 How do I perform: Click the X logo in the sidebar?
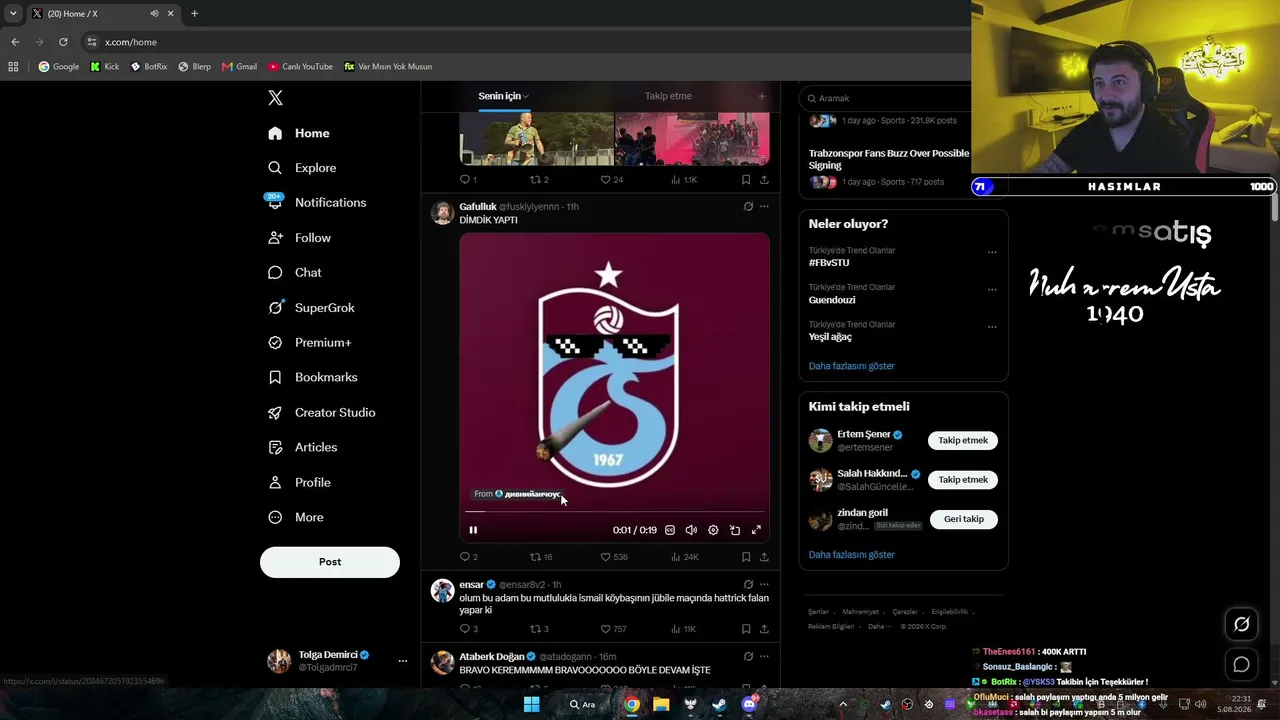coord(275,98)
